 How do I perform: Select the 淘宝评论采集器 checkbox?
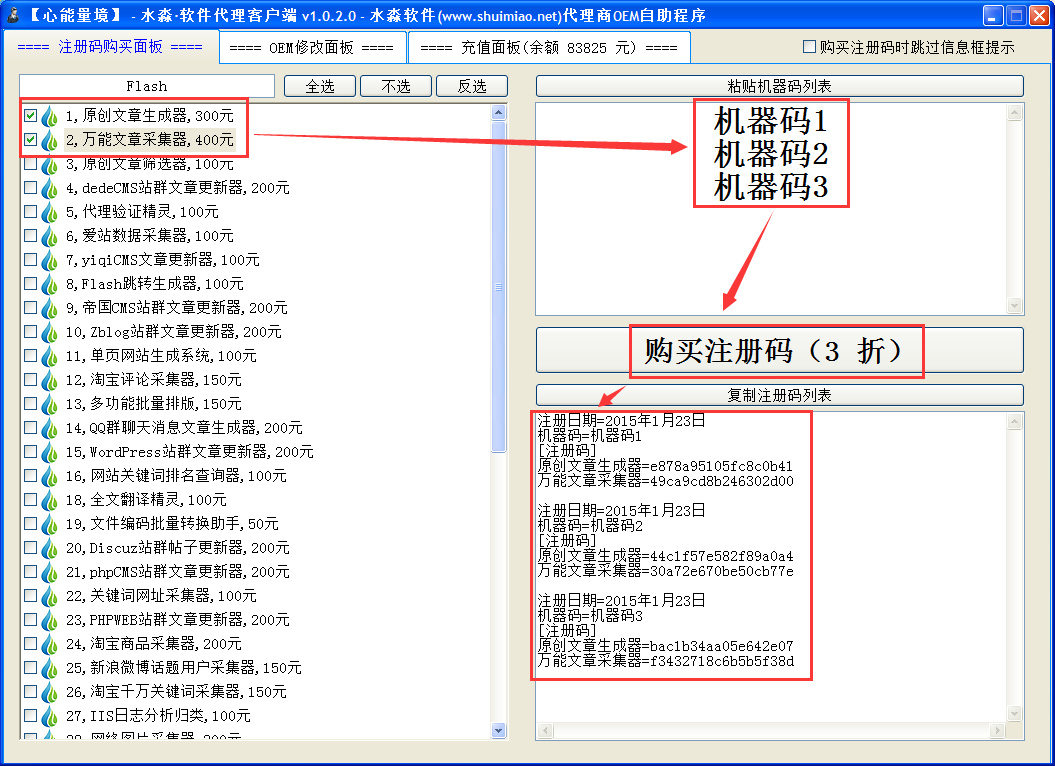30,380
